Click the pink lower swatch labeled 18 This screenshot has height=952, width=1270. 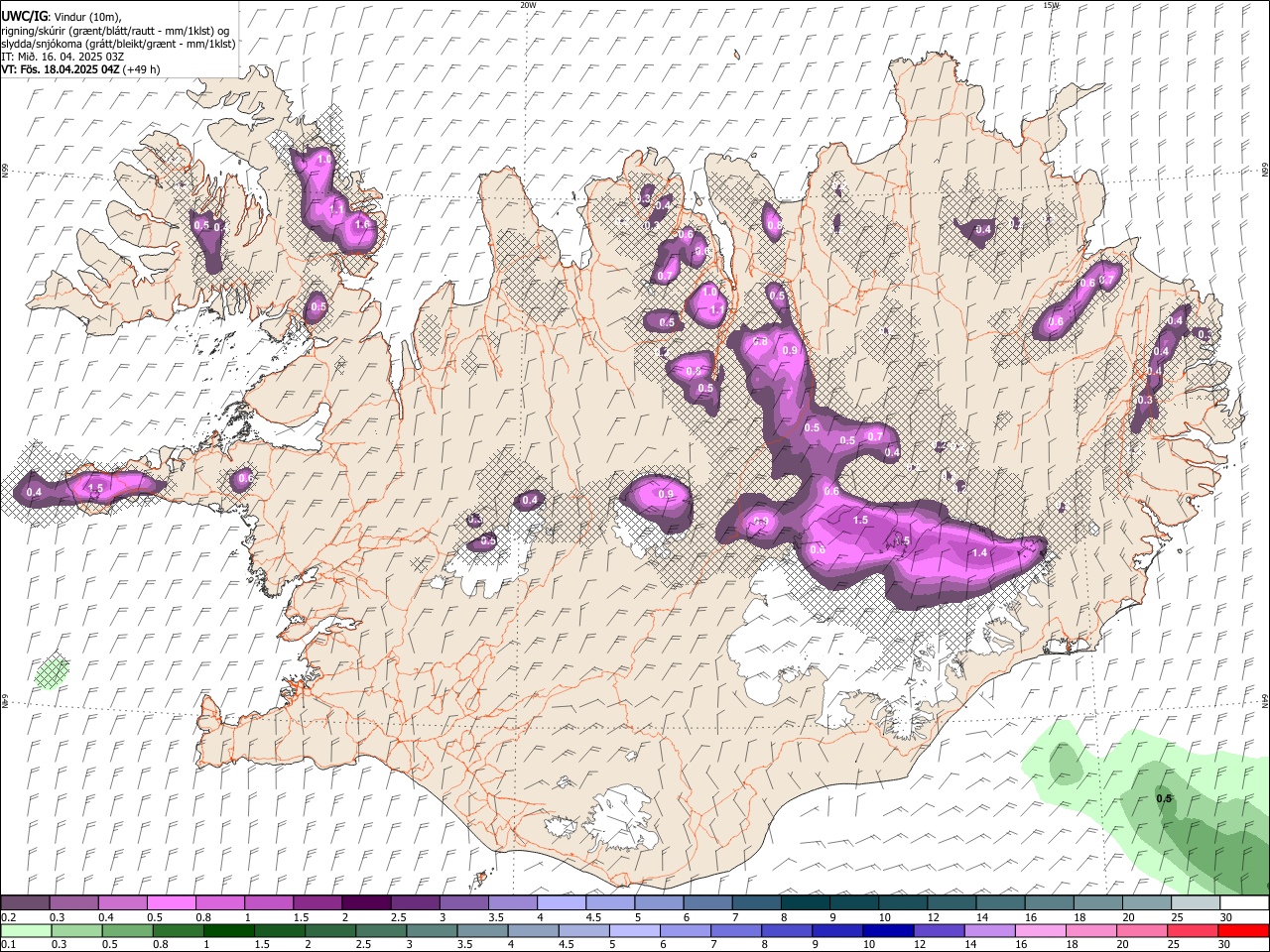1090,930
